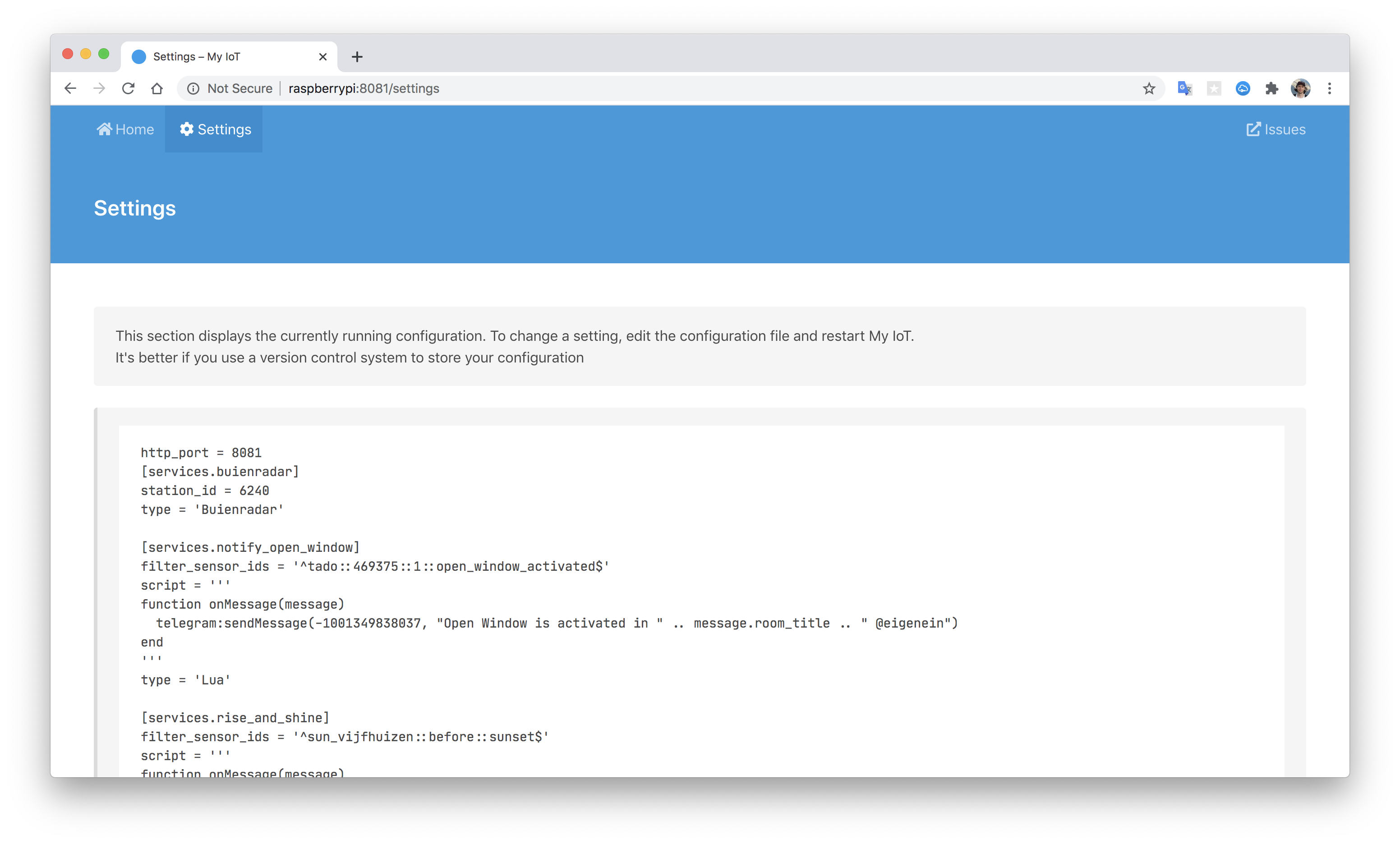
Task: Click the browser forward arrow
Action: click(99, 89)
